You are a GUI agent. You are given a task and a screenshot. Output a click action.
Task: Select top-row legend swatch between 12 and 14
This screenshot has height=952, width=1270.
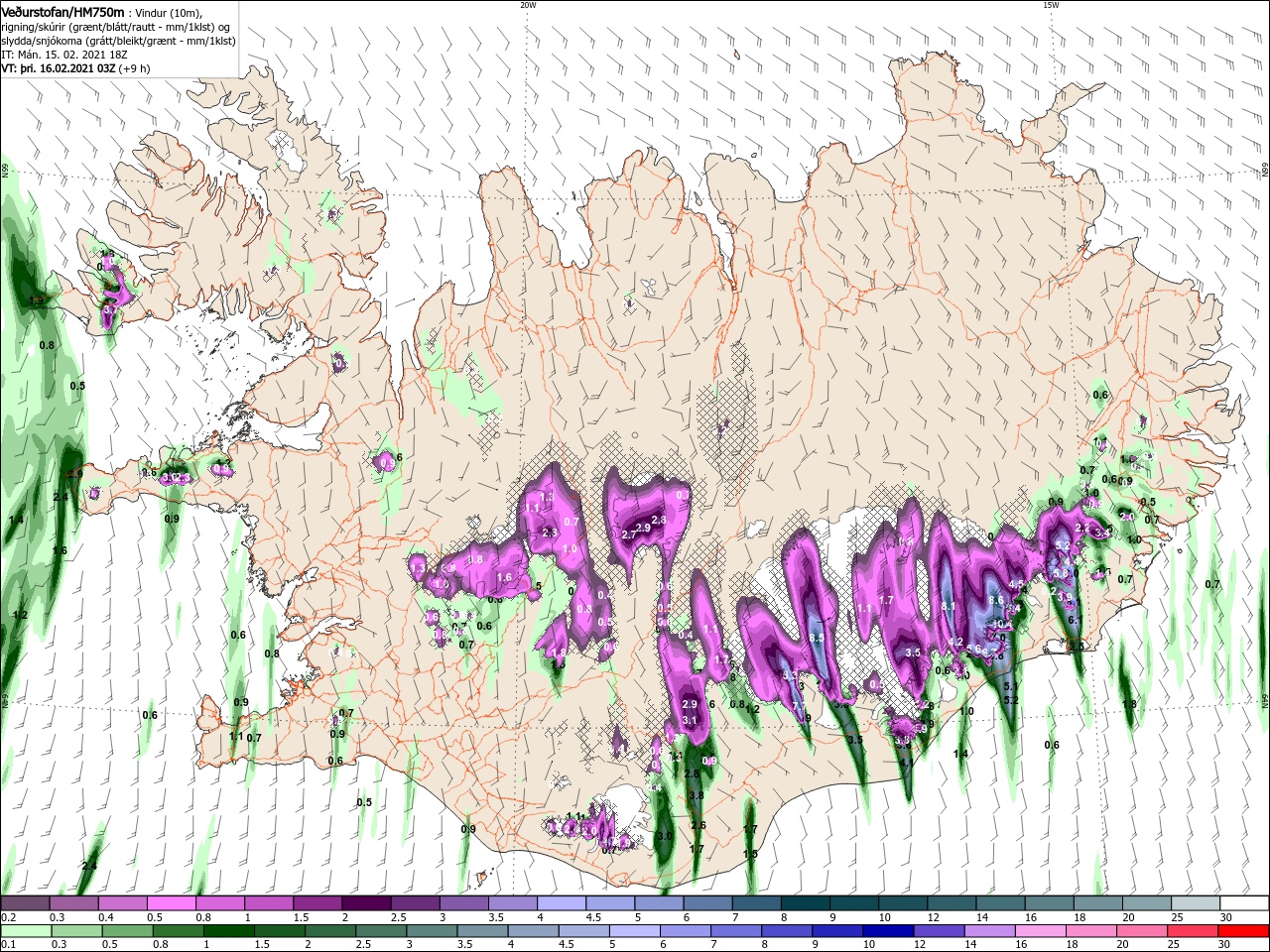coord(952,903)
